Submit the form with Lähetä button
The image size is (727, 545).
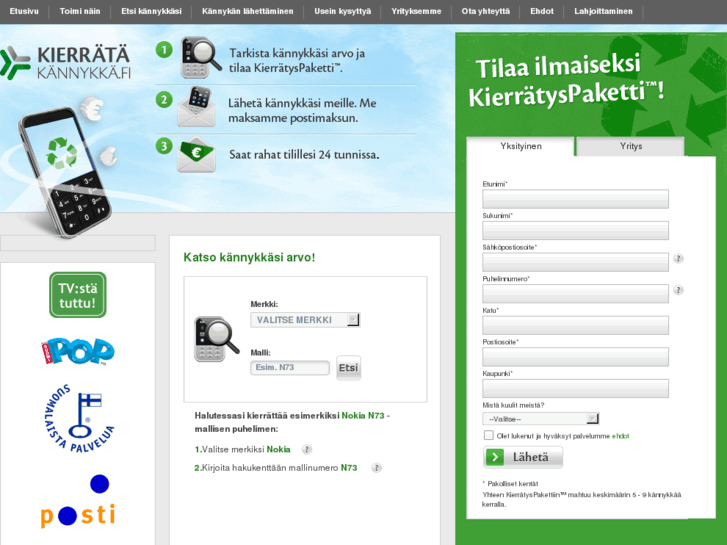pyautogui.click(x=523, y=457)
